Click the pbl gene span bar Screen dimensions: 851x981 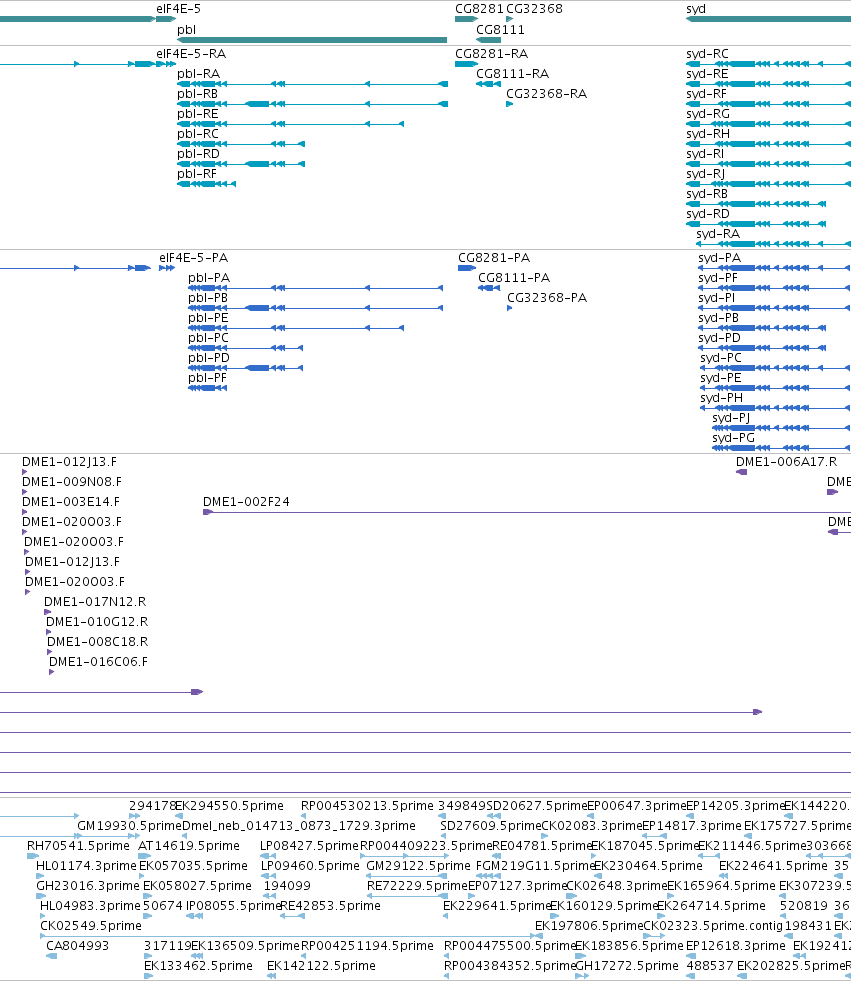pos(312,40)
